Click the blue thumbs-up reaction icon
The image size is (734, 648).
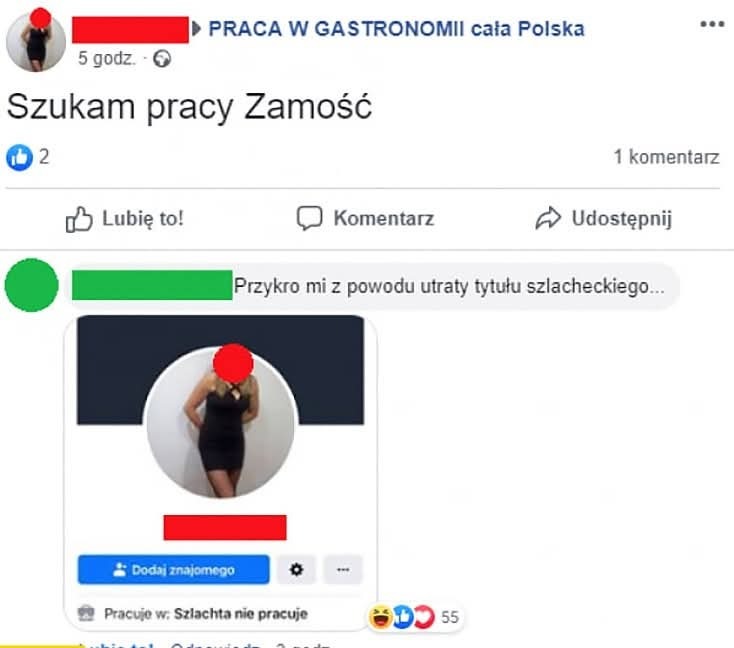click(x=19, y=157)
